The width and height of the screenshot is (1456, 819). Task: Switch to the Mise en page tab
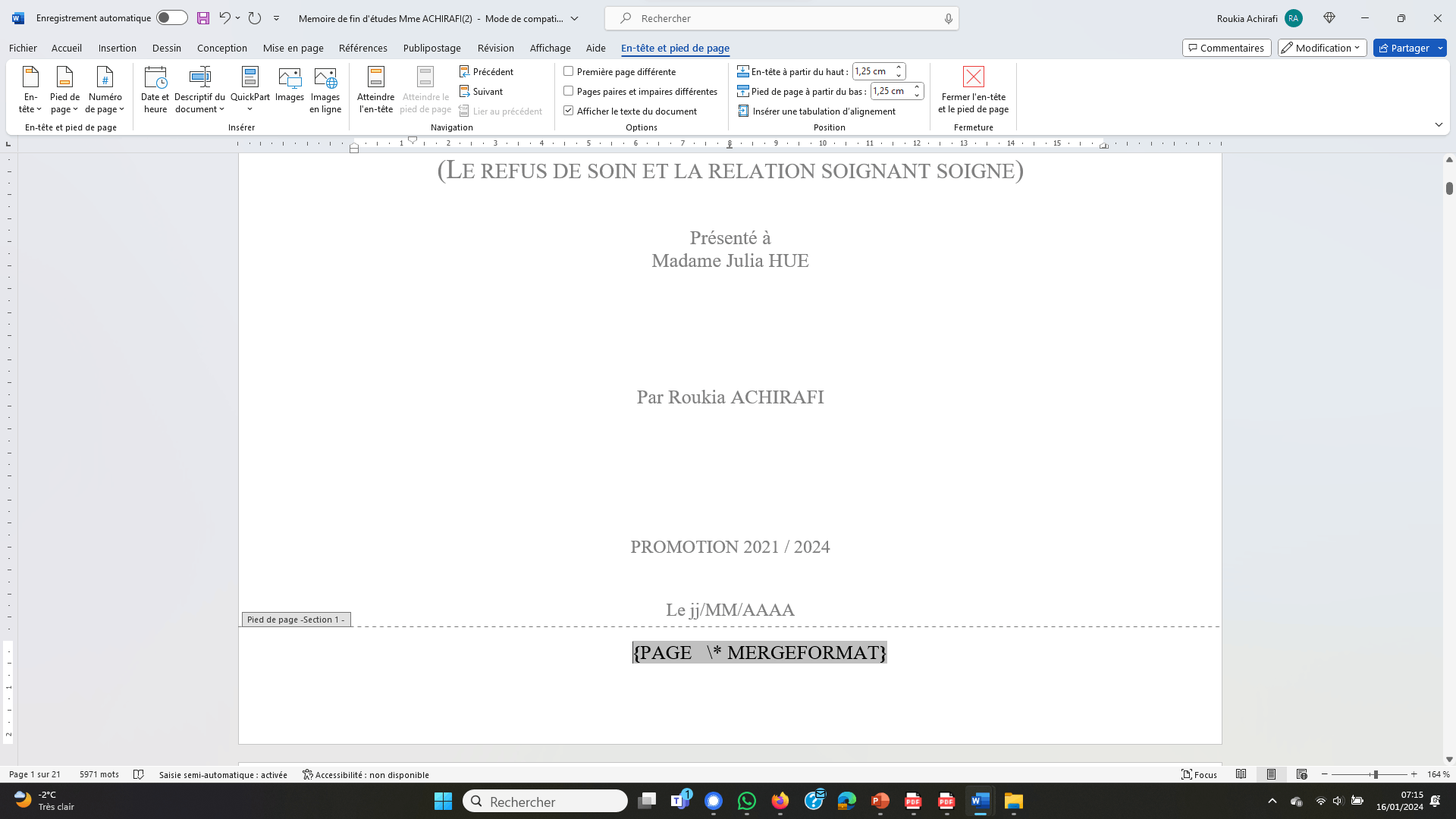[293, 48]
